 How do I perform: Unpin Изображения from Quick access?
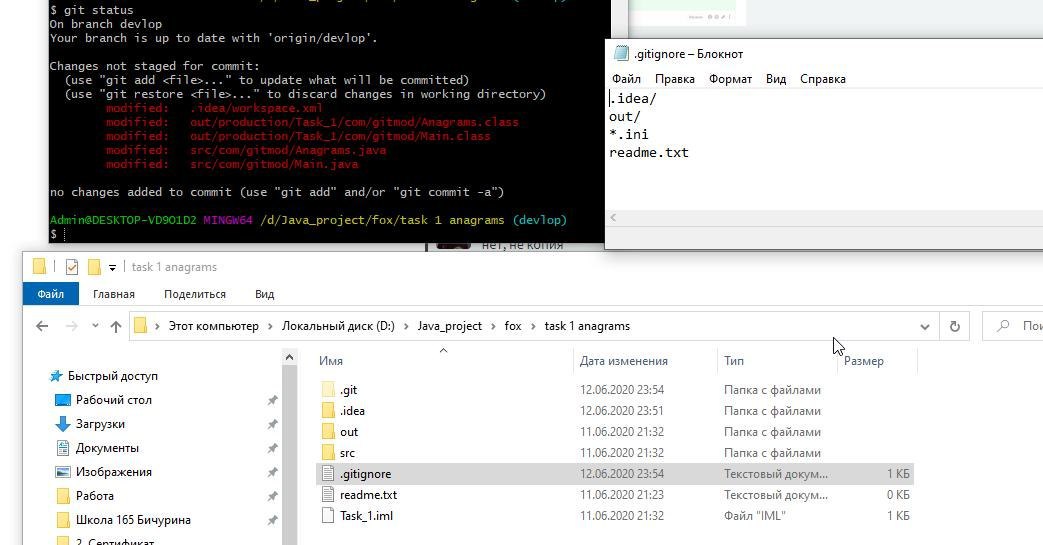click(272, 472)
